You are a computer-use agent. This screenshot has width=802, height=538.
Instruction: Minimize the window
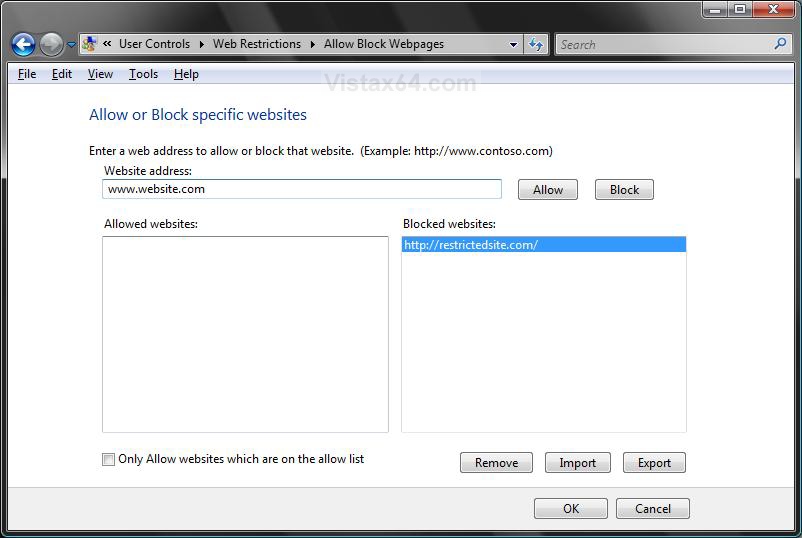[x=715, y=9]
